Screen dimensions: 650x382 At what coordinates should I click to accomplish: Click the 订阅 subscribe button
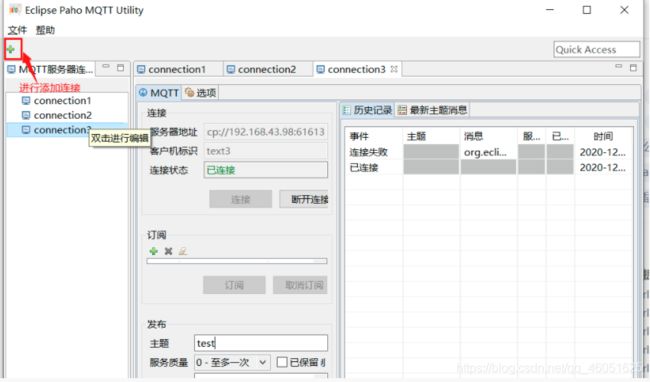[234, 285]
